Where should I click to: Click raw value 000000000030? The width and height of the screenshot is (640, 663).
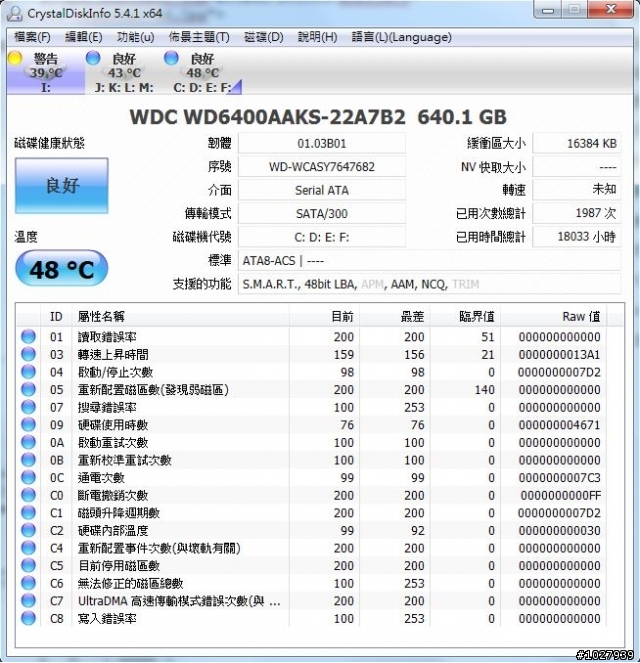(559, 531)
